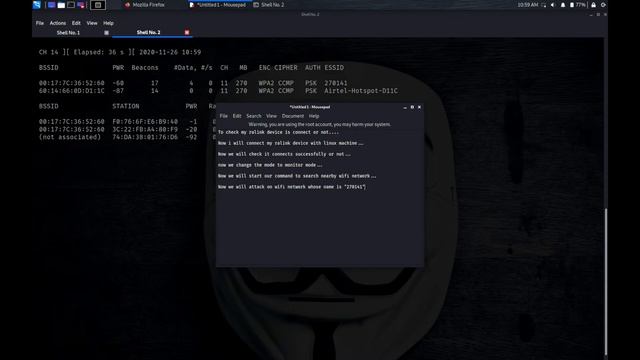This screenshot has height=360, width=640.
Task: Click ESSID 270141 in the terminal output
Action: (x=336, y=83)
